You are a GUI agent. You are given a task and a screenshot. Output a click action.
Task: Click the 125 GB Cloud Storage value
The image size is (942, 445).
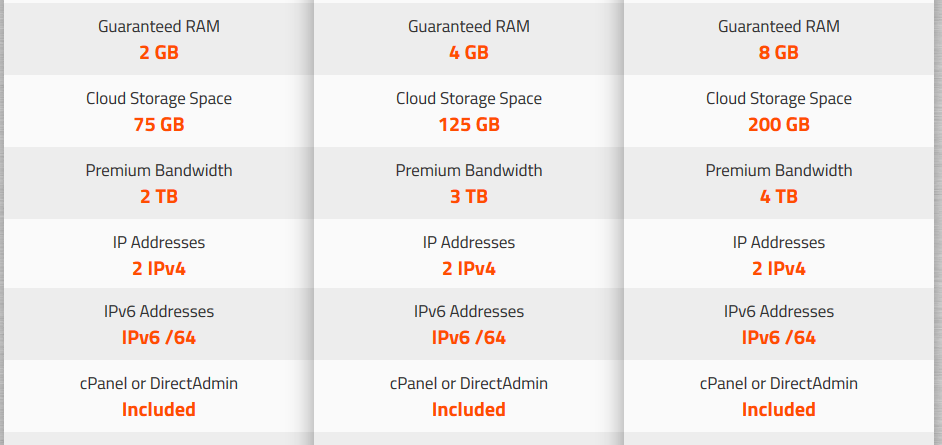tap(469, 125)
